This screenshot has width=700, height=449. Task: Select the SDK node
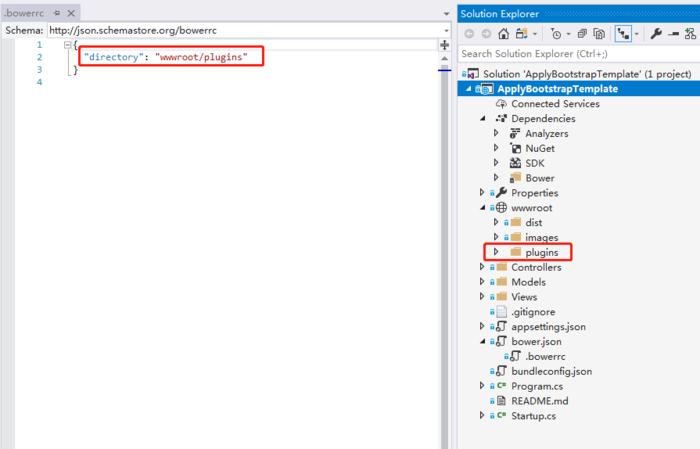click(x=535, y=163)
